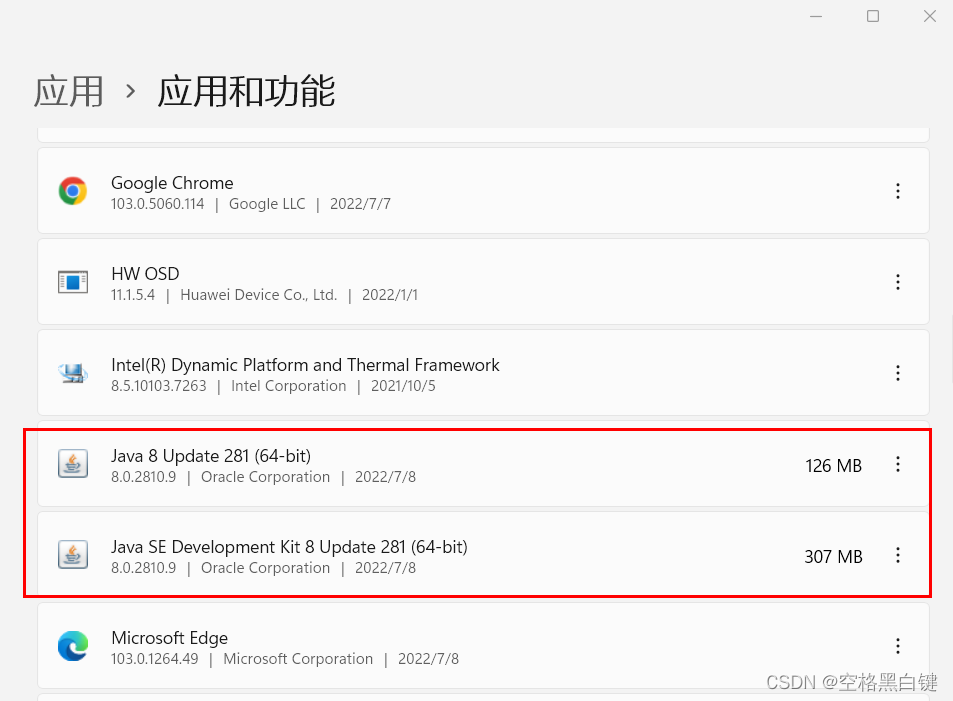The image size is (953, 701).
Task: Click the Microsoft Edge app icon
Action: (x=73, y=646)
